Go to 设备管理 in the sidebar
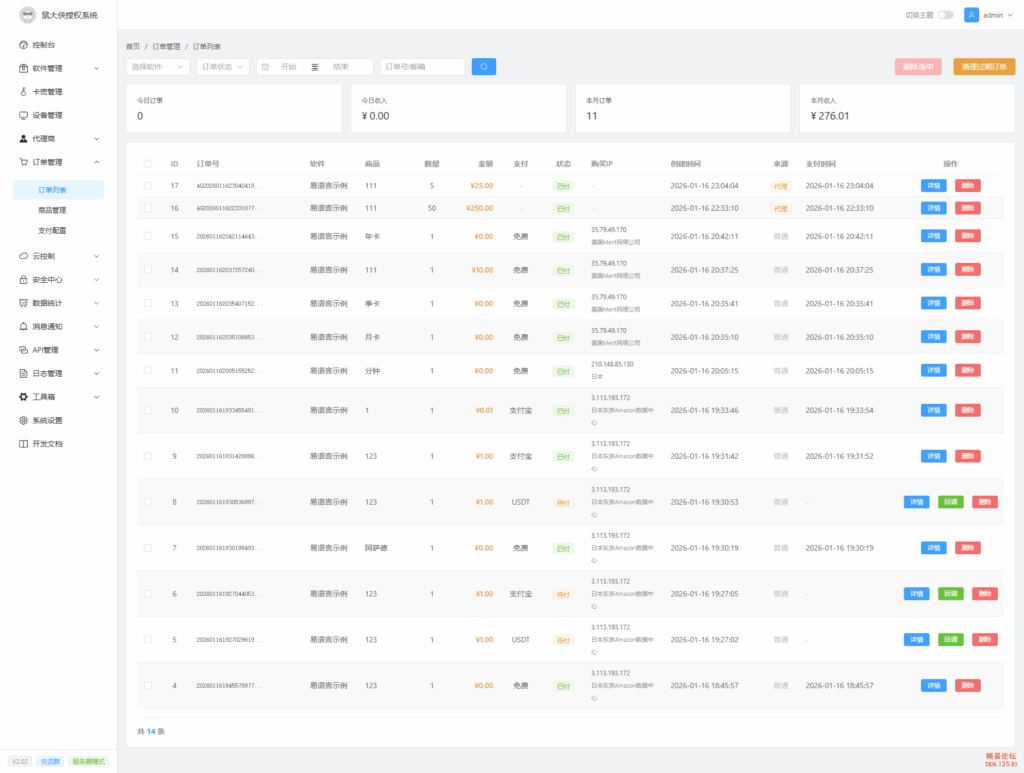 (x=47, y=115)
